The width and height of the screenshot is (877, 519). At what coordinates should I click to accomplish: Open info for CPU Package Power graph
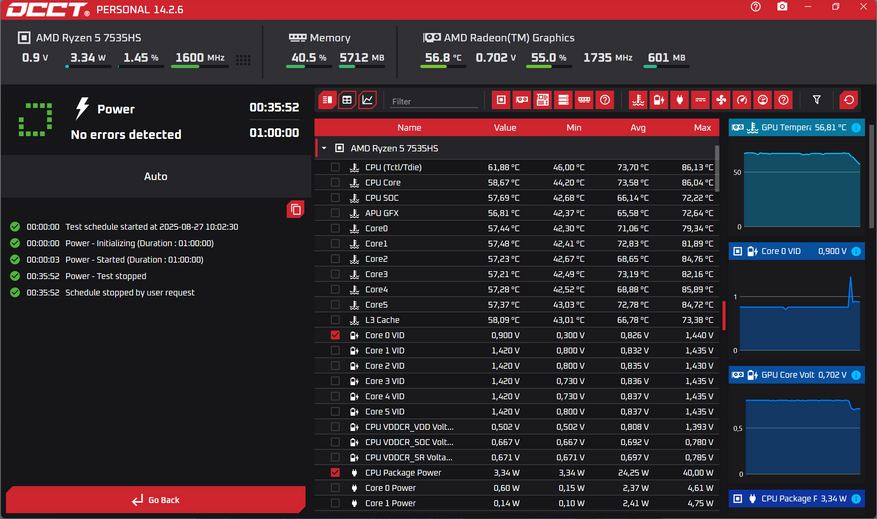(x=856, y=498)
